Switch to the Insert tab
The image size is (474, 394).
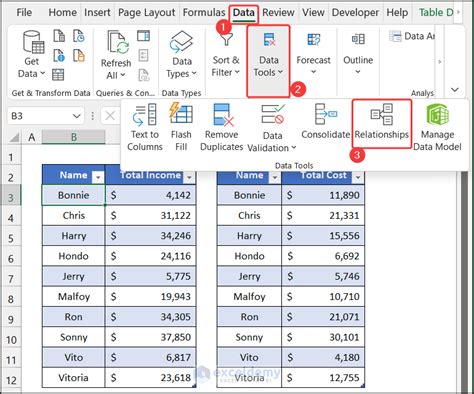point(97,13)
